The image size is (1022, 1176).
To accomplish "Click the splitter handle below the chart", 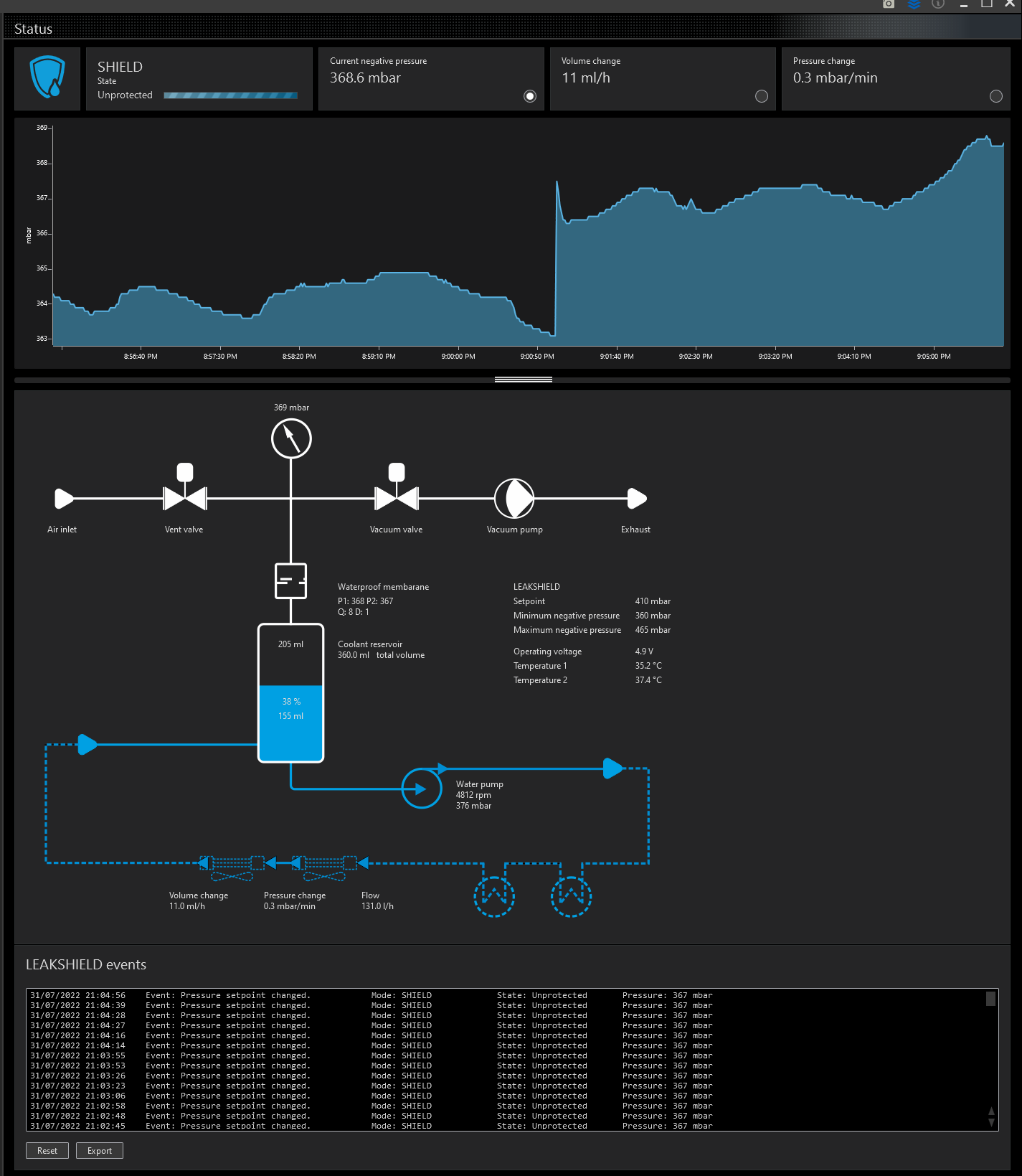I will [523, 380].
